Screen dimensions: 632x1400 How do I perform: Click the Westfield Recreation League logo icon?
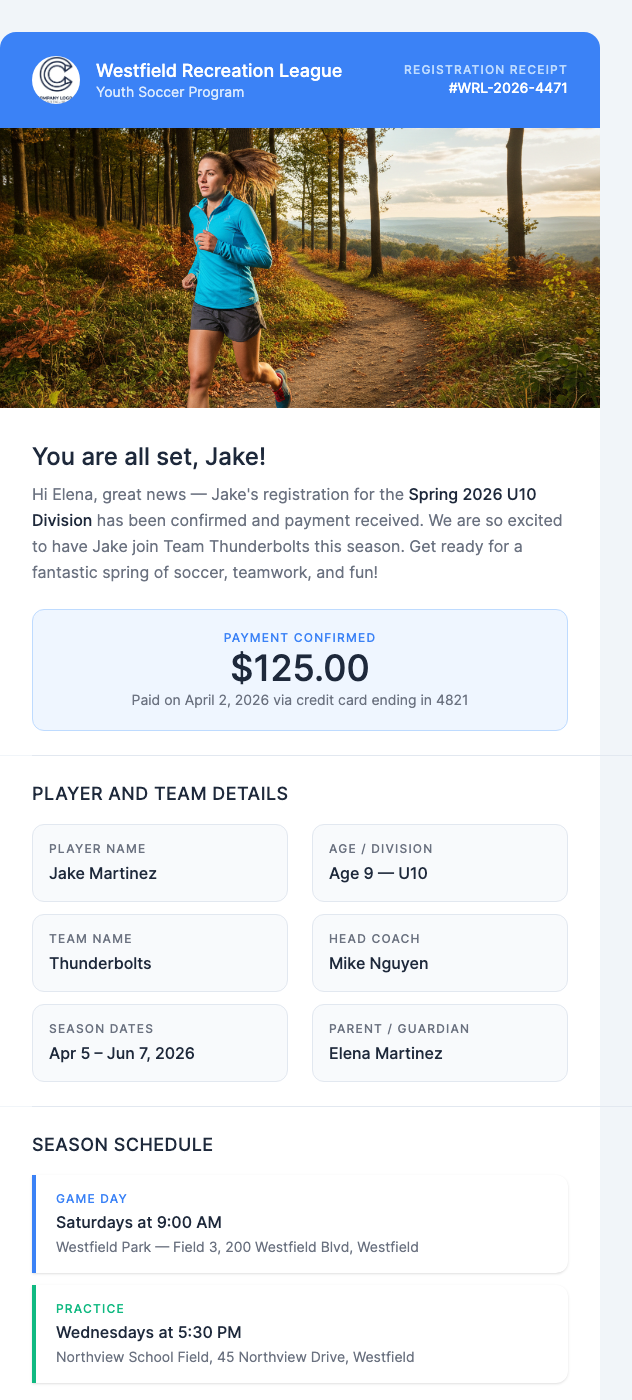[x=56, y=80]
